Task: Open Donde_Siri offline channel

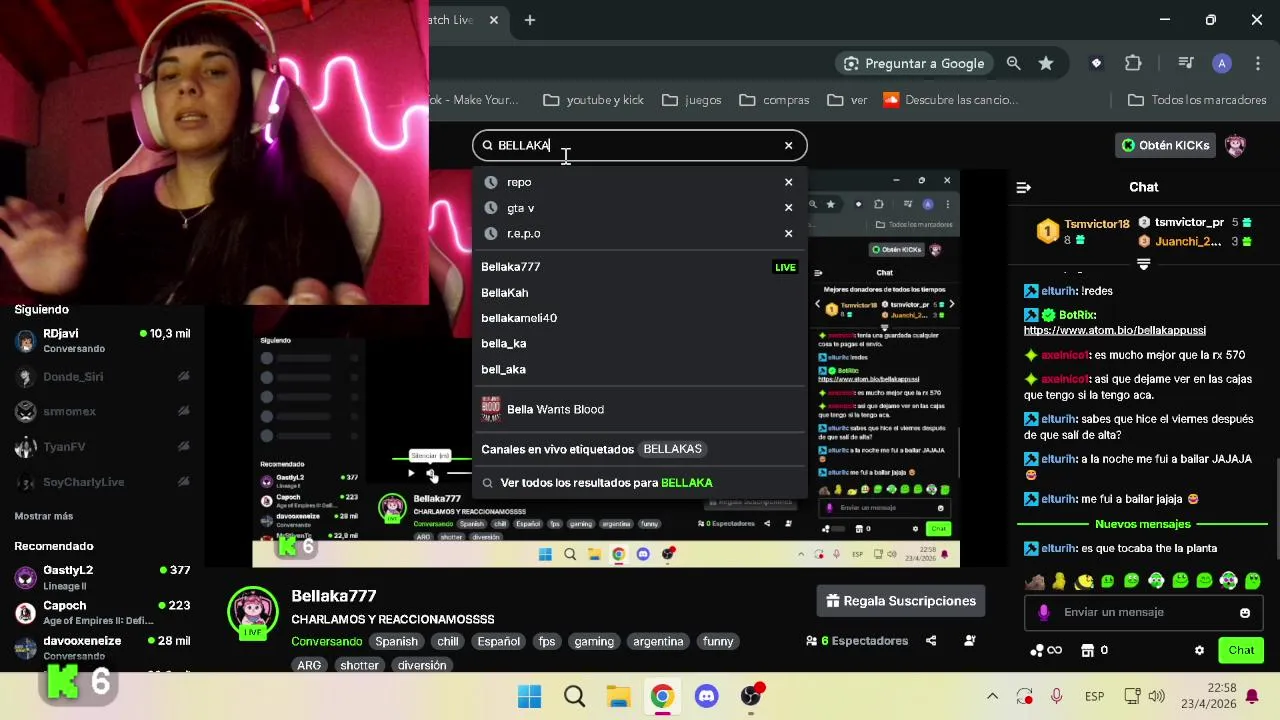Action: (x=102, y=377)
